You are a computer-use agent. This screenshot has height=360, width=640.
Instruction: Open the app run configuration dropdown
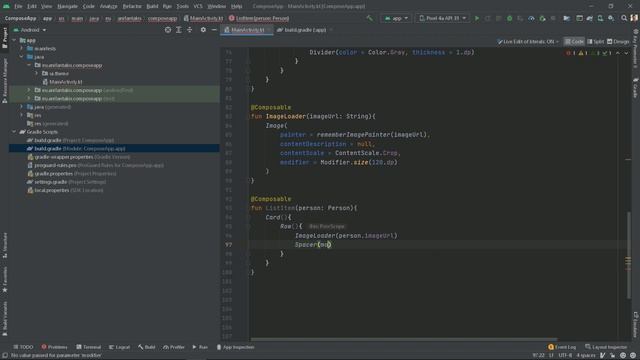point(396,18)
